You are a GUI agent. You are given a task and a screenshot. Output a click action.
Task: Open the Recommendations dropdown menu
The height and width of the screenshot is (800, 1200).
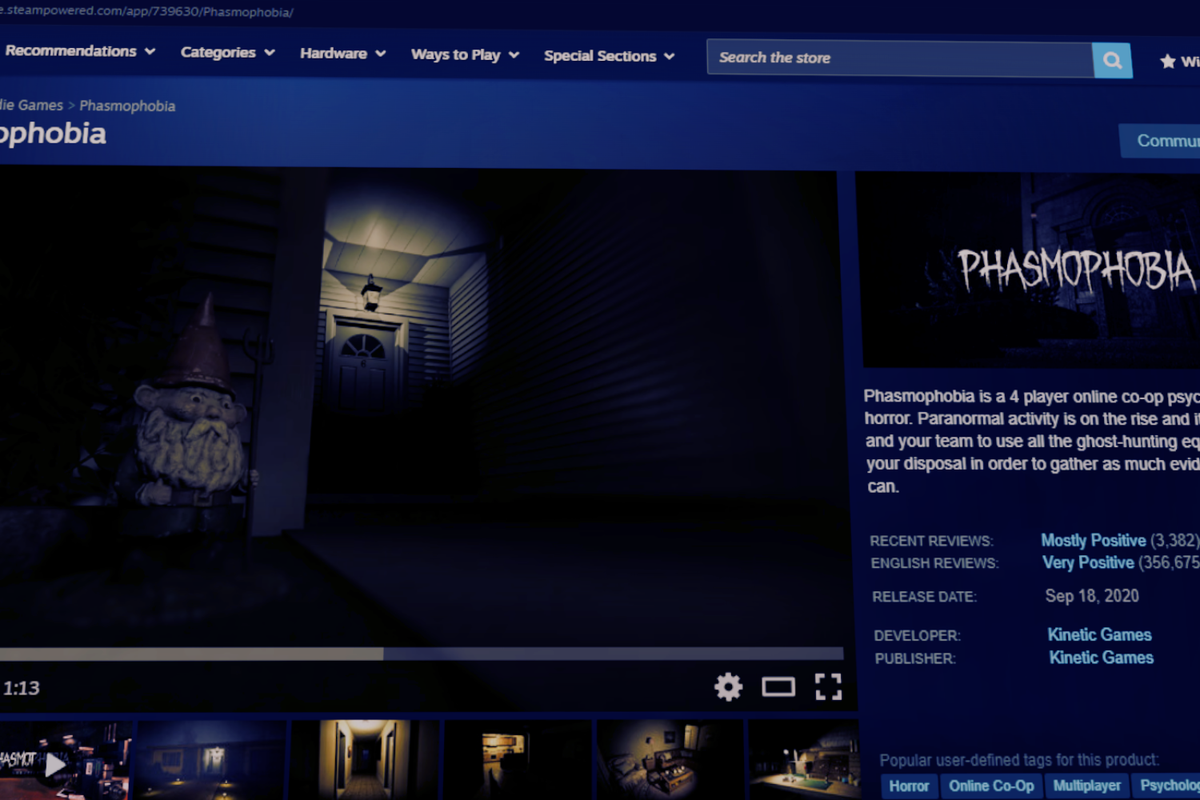coord(79,51)
